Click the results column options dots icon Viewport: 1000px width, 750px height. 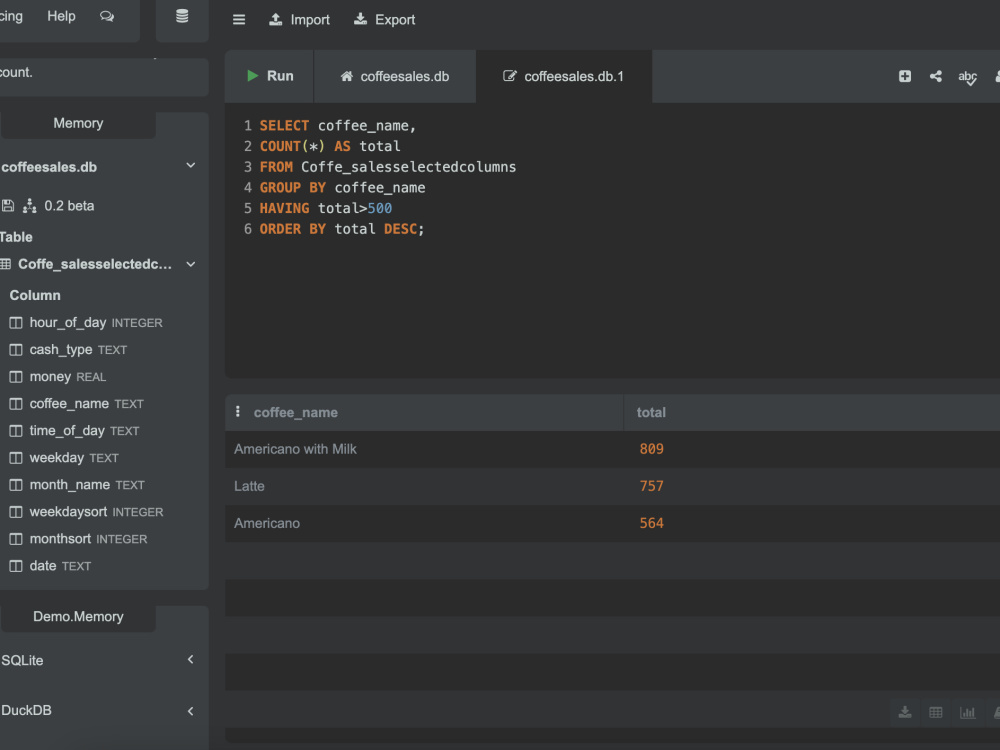(x=238, y=412)
